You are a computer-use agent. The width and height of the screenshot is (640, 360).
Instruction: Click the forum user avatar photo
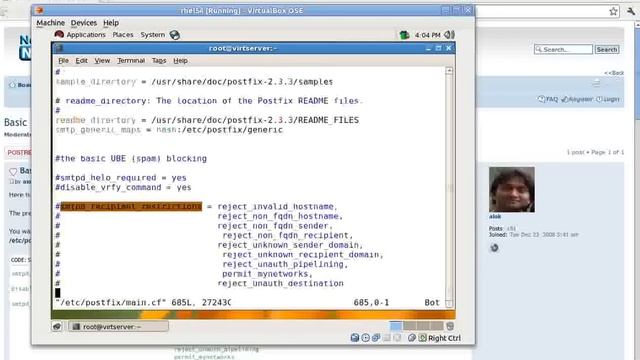coord(512,189)
